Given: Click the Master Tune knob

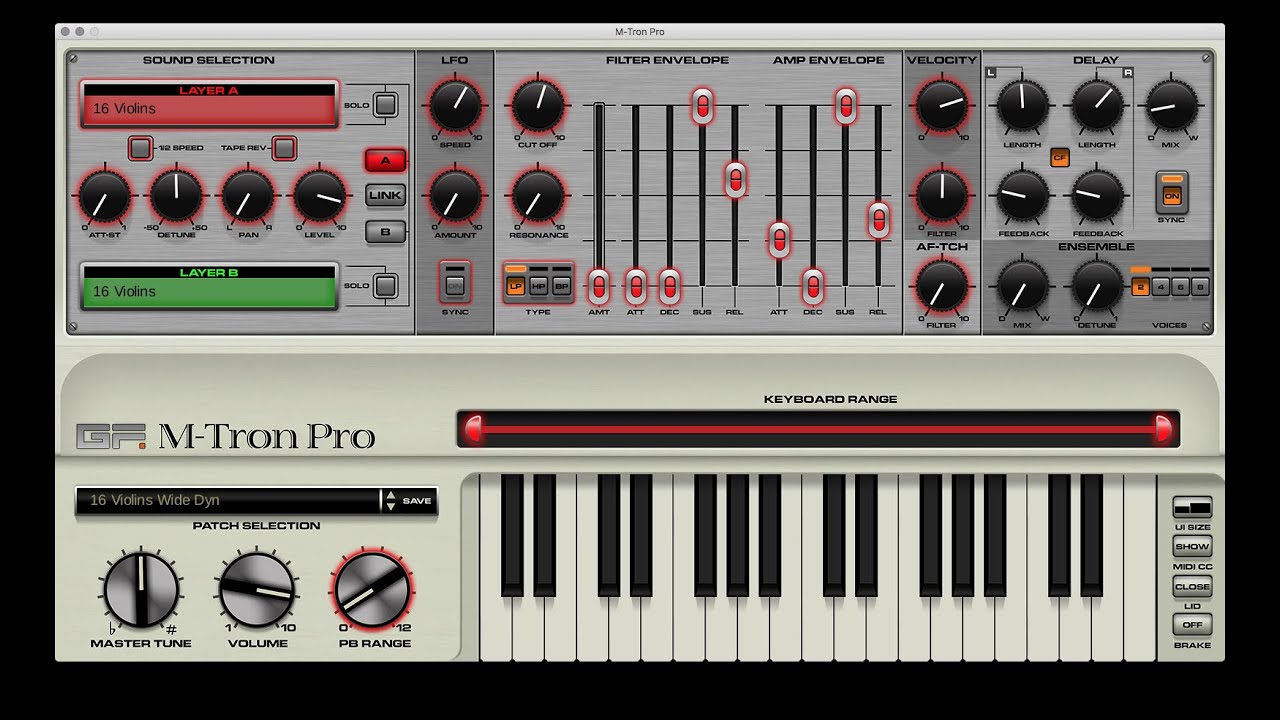Looking at the screenshot, I should 142,591.
